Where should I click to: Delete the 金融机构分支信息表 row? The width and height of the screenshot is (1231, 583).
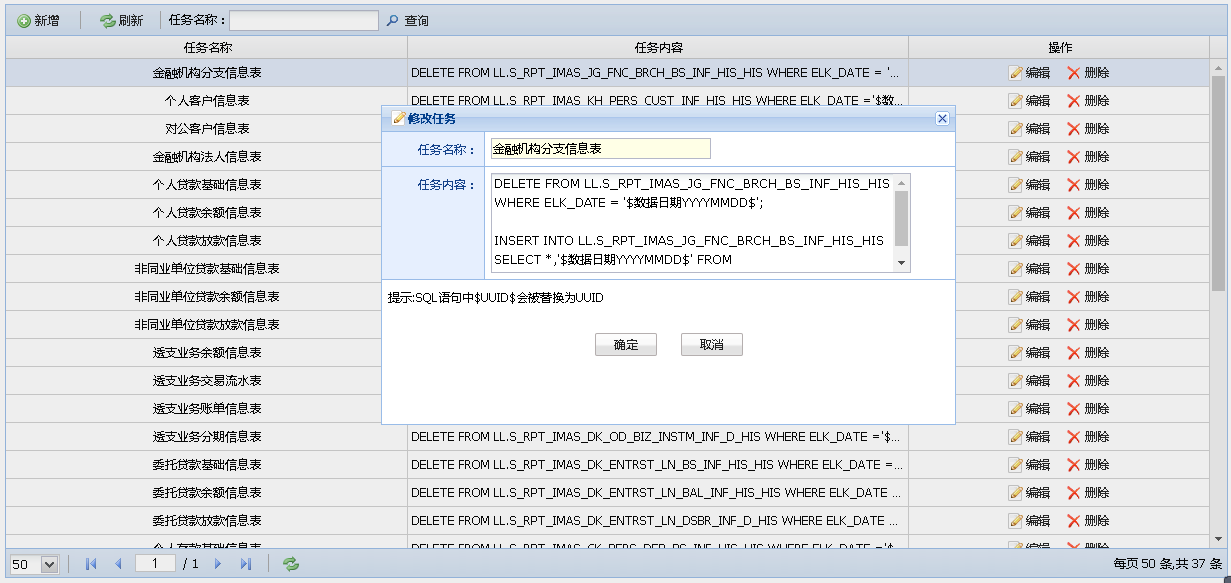[1088, 73]
